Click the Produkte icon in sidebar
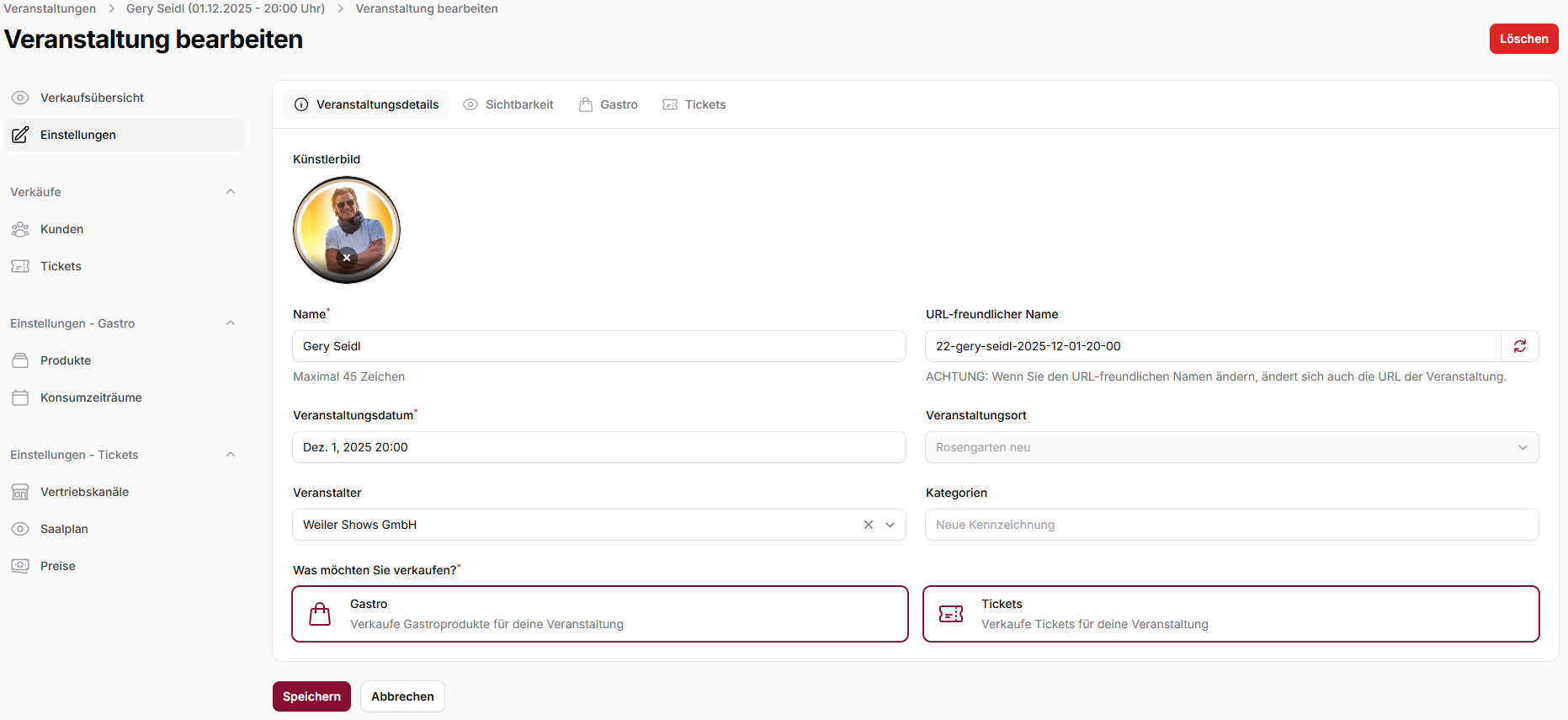1568x720 pixels. pyautogui.click(x=20, y=360)
